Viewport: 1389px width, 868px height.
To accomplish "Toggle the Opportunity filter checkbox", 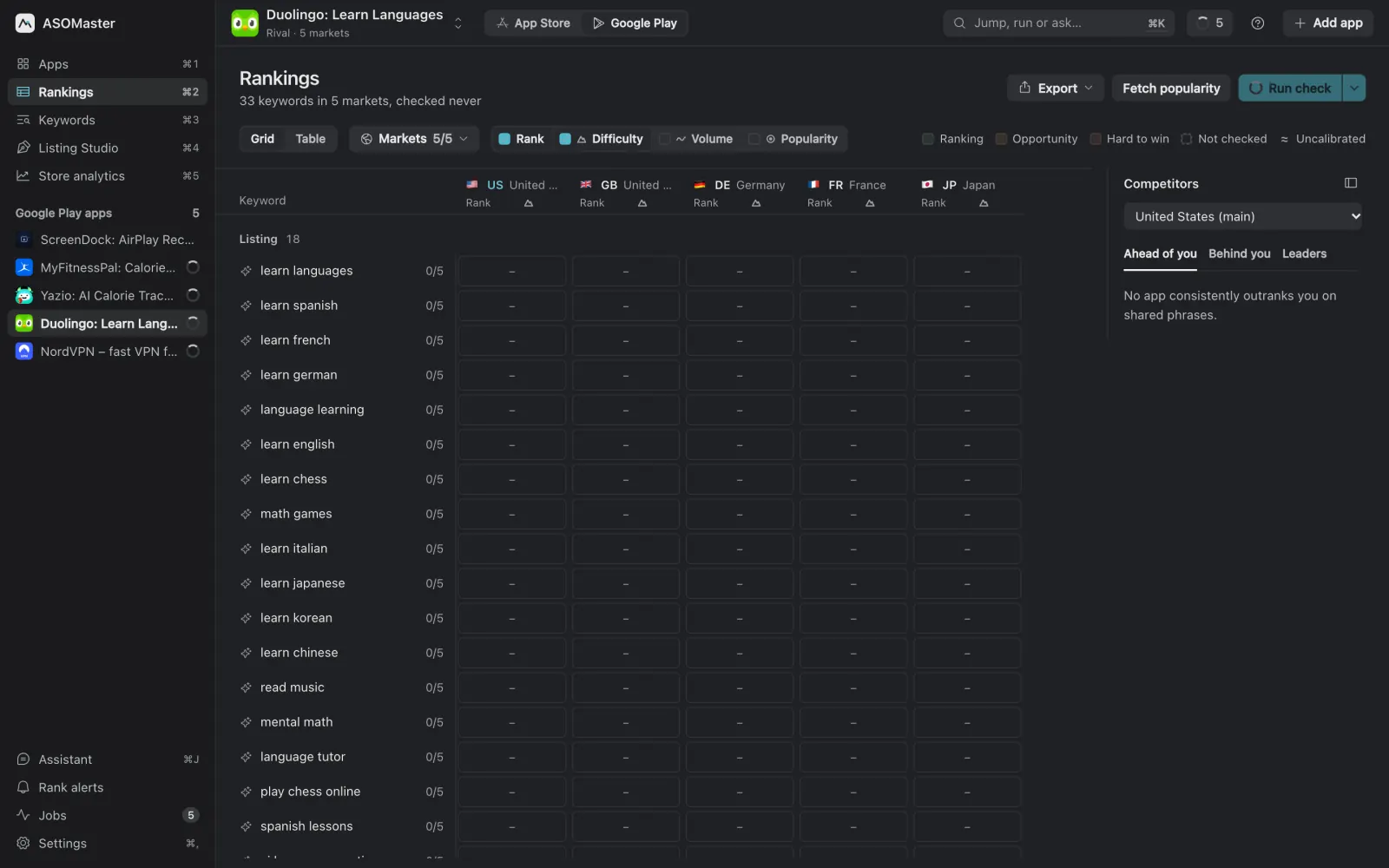I will (x=1001, y=139).
